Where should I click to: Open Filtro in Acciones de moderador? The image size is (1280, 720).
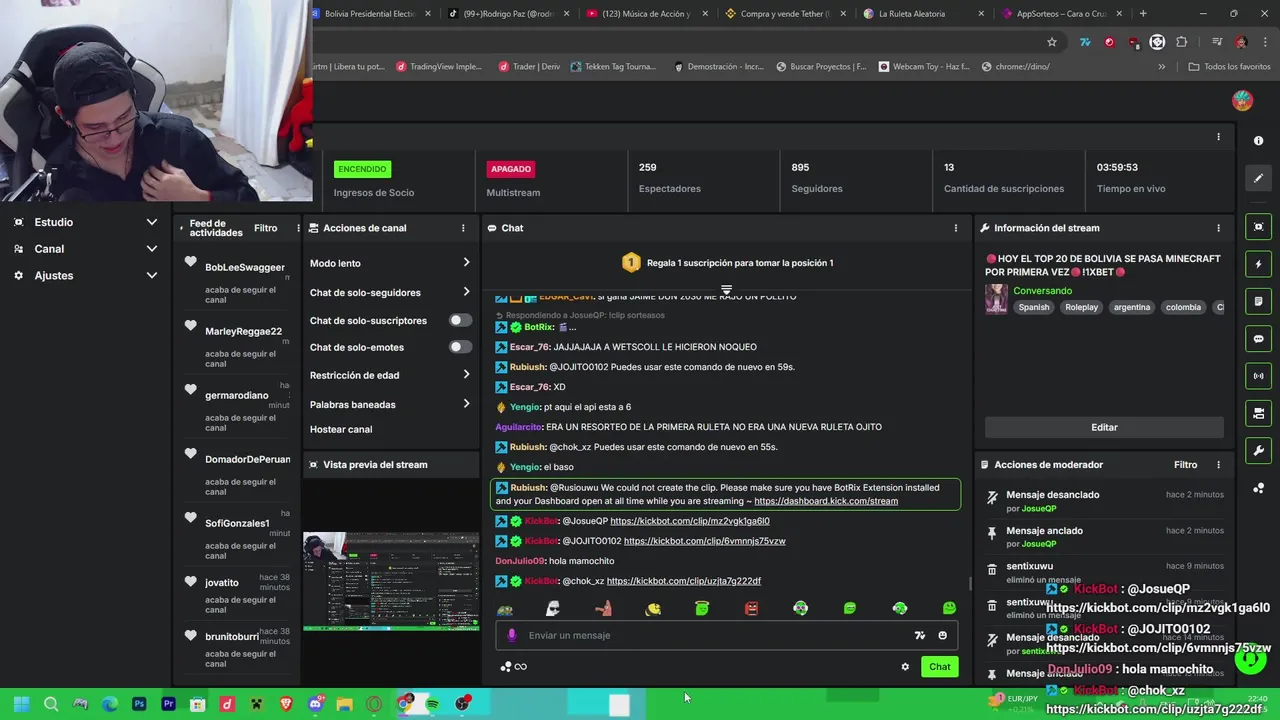[1185, 465]
